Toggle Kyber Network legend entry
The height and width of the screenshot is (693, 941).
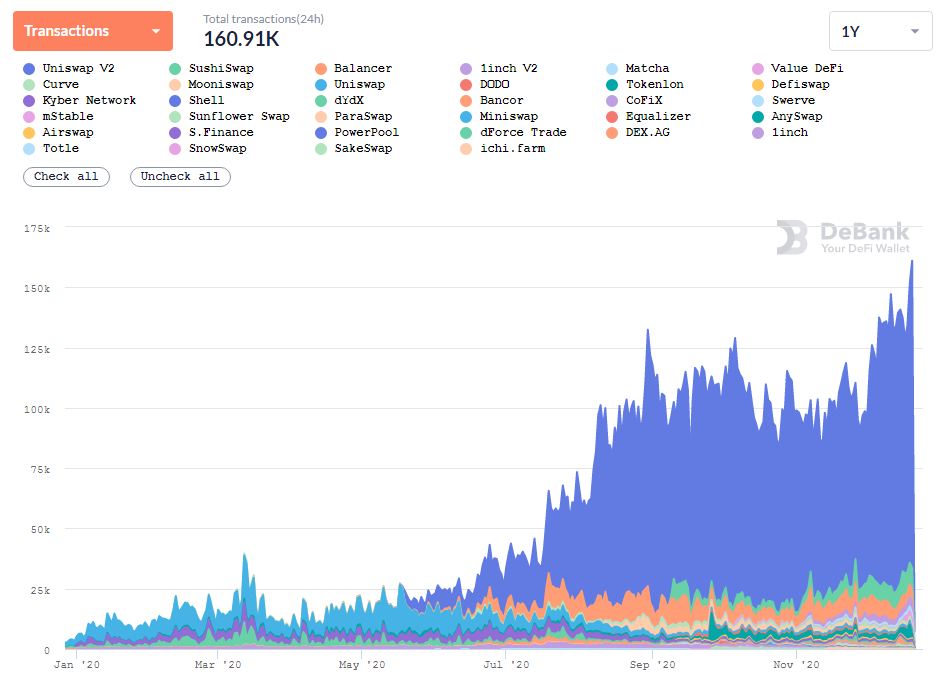tap(79, 100)
